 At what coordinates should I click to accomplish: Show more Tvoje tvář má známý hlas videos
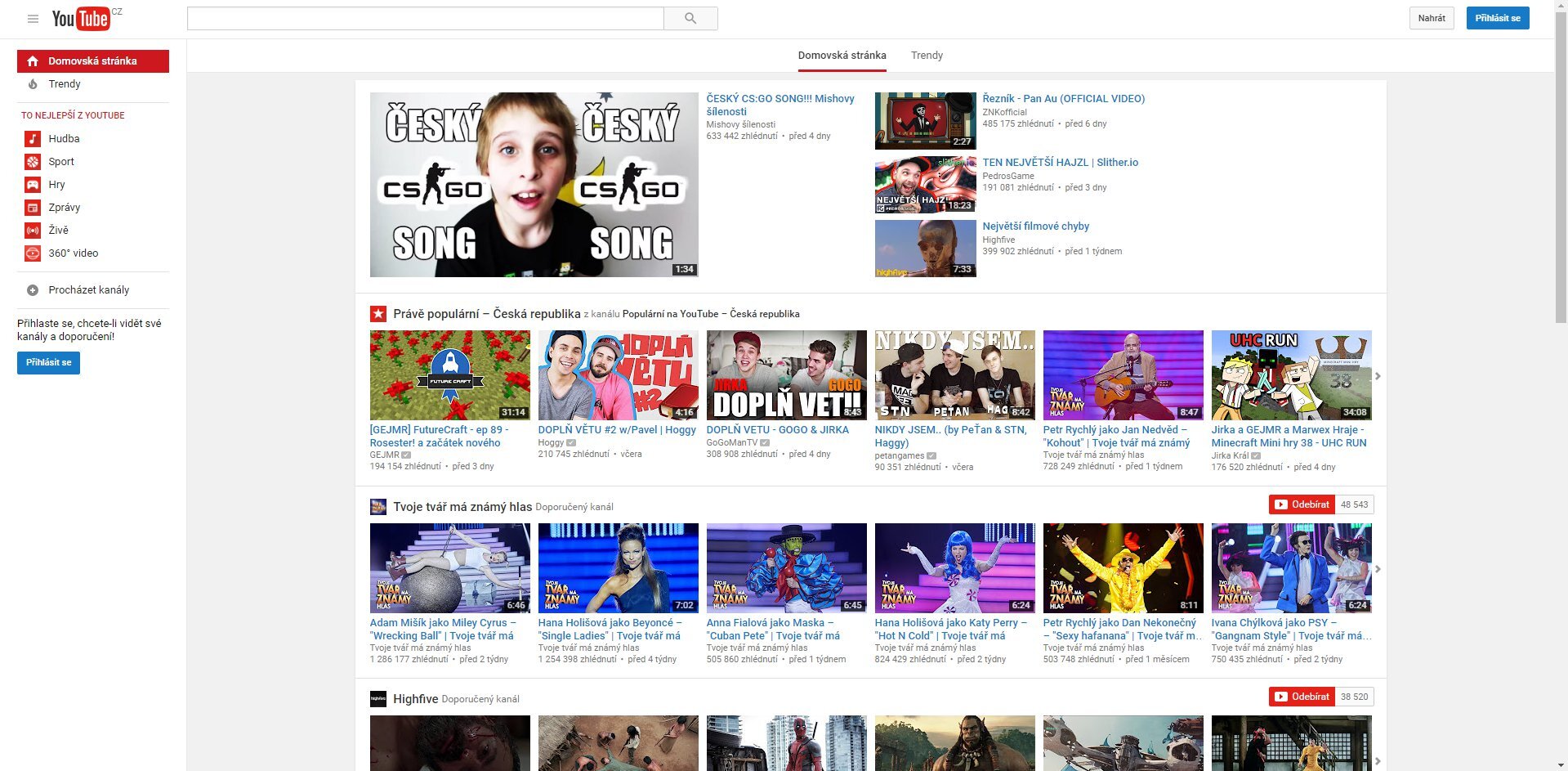1377,569
